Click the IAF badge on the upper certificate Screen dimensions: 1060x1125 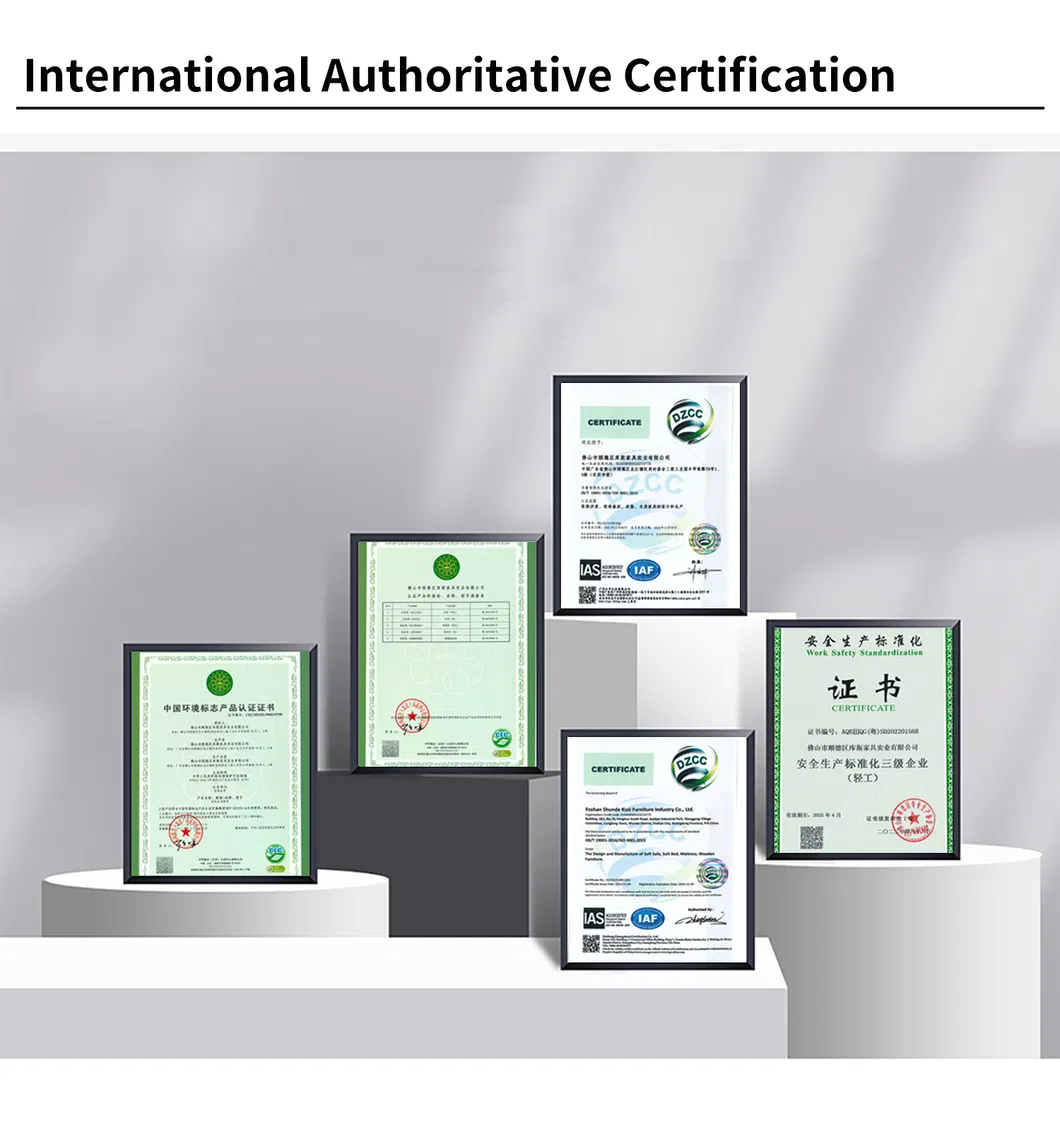coord(645,570)
